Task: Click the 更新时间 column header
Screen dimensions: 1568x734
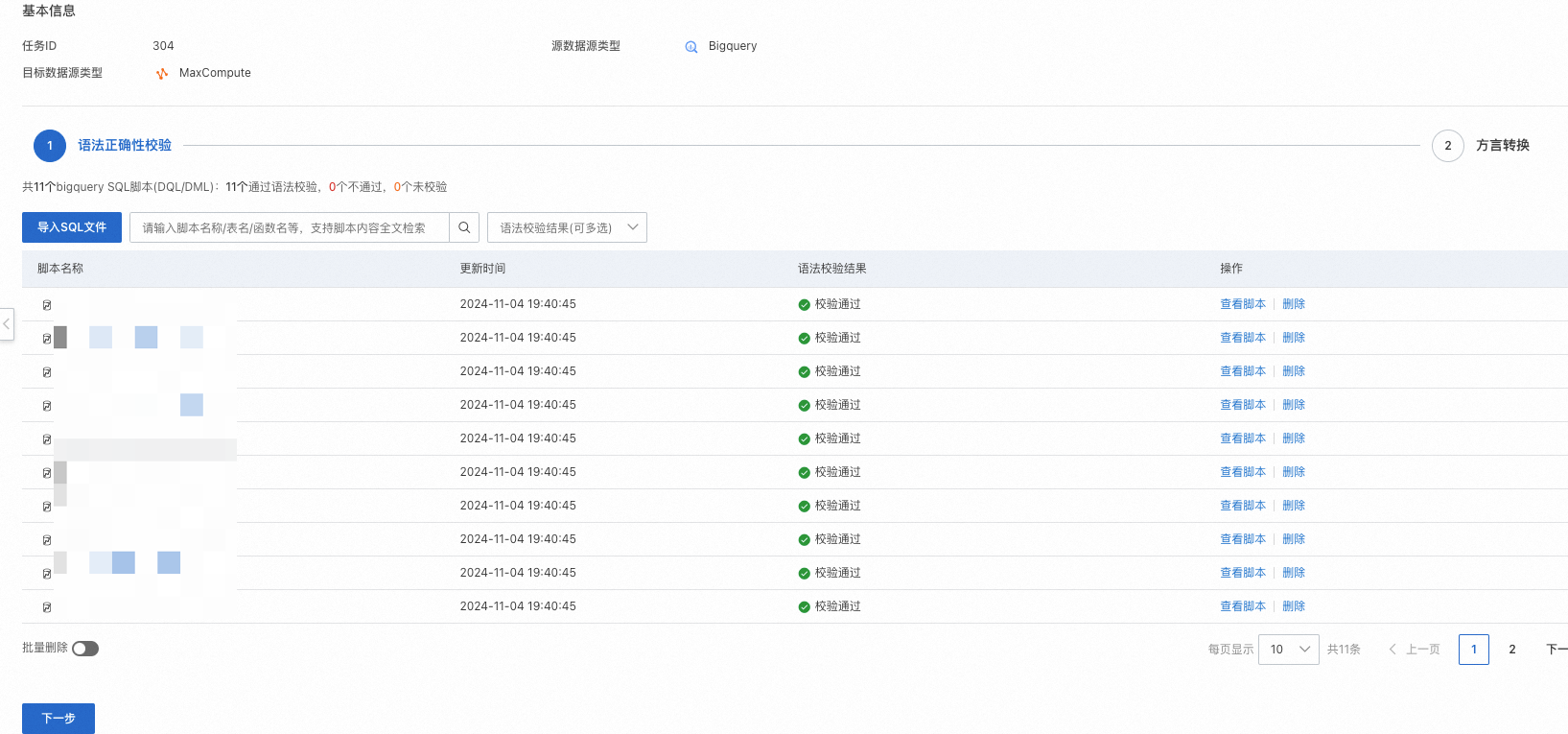Action: [x=482, y=269]
